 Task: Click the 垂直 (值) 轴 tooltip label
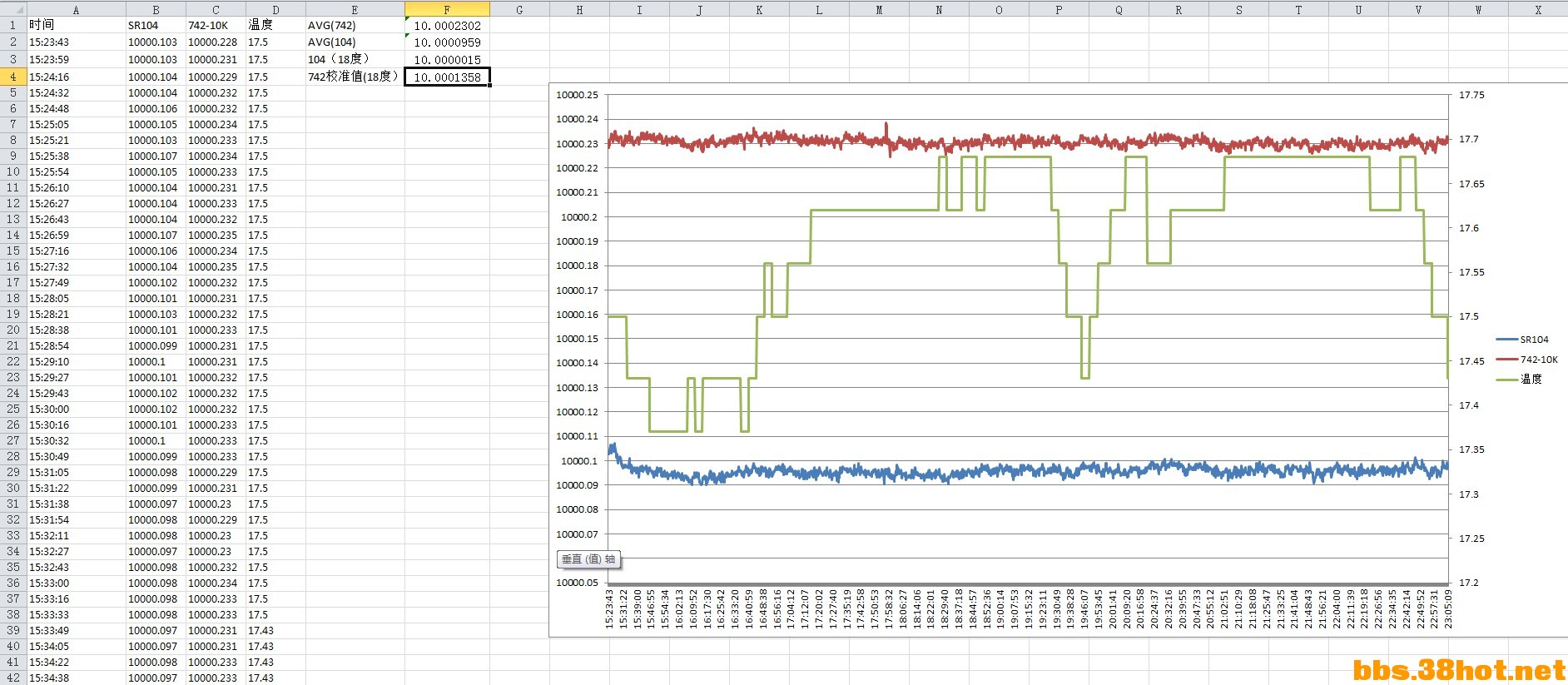(588, 559)
